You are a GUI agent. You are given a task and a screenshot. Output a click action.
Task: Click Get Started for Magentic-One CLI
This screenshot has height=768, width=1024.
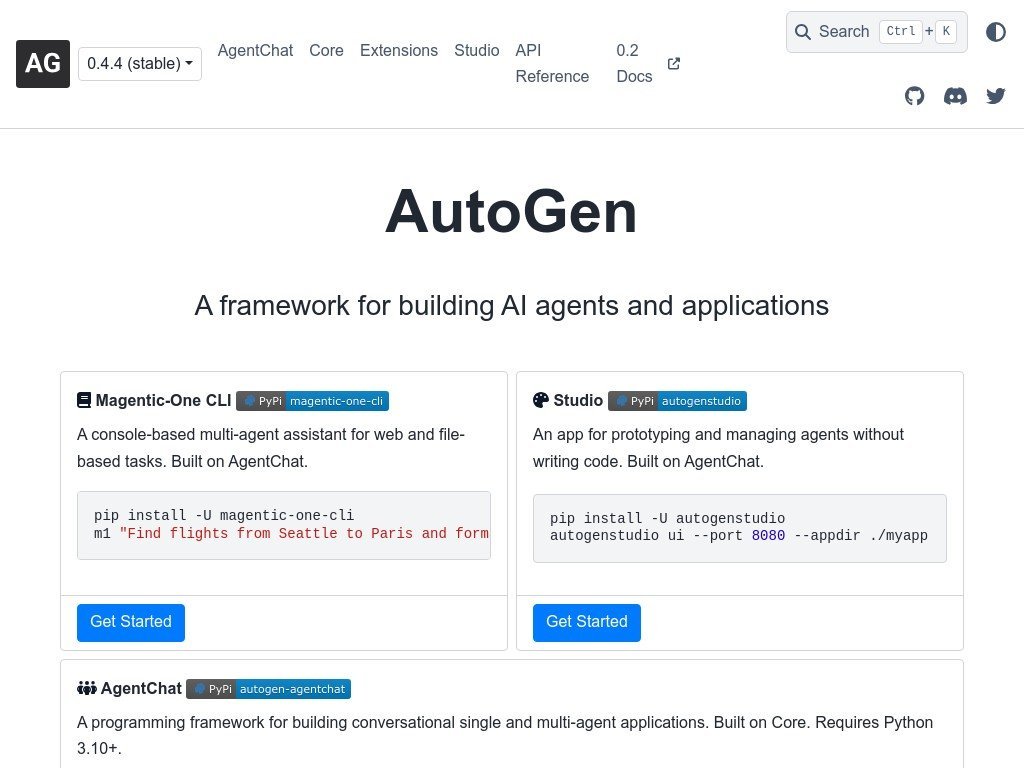[x=131, y=622]
